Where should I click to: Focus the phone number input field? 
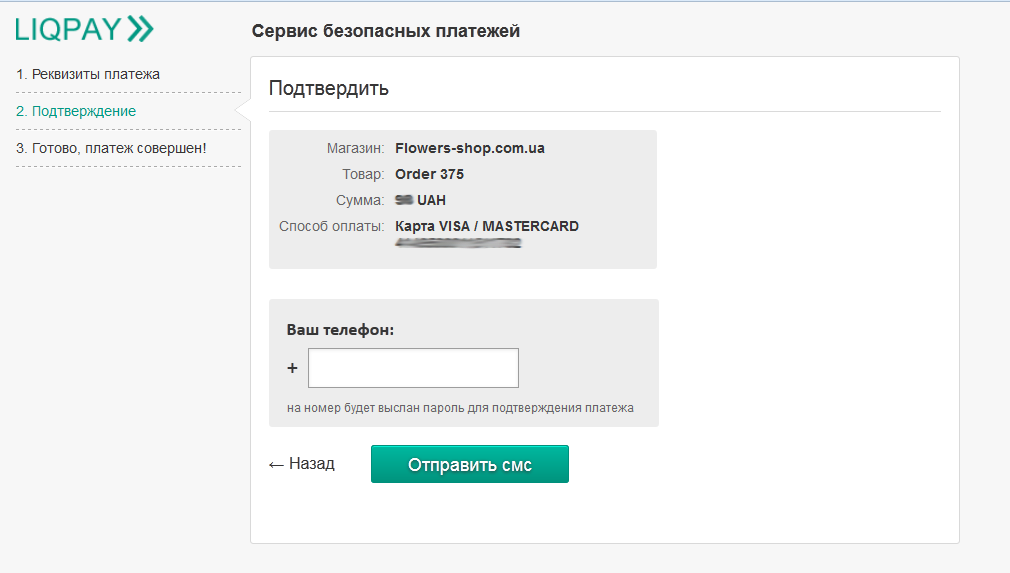click(x=413, y=368)
